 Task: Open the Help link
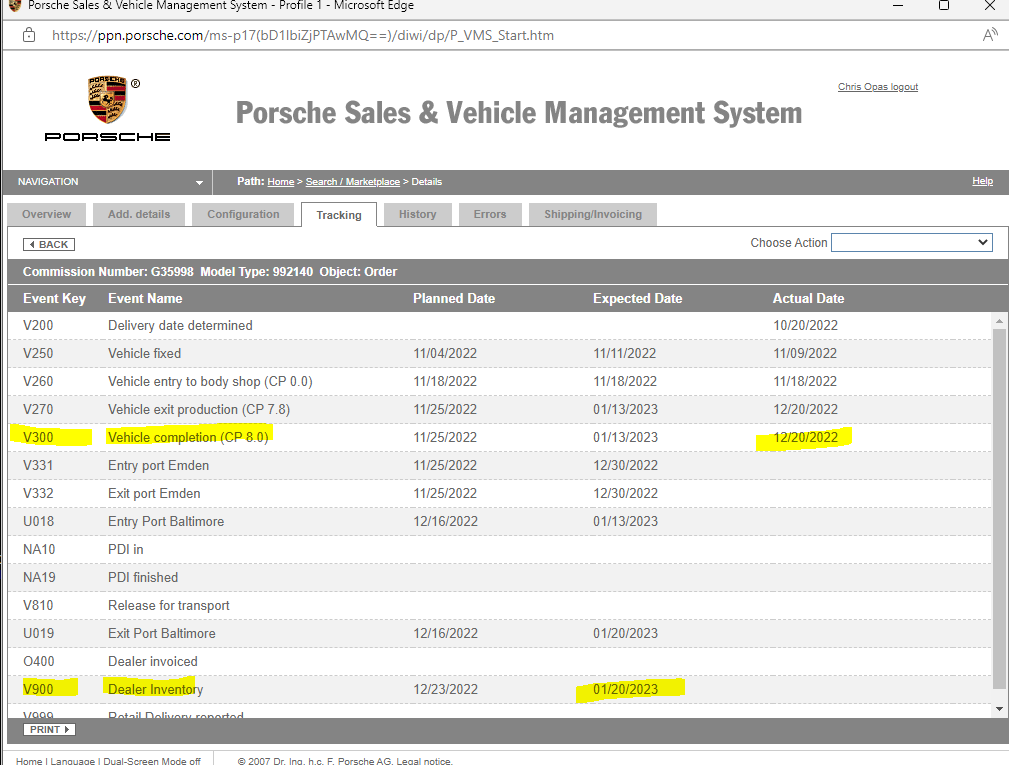[982, 181]
